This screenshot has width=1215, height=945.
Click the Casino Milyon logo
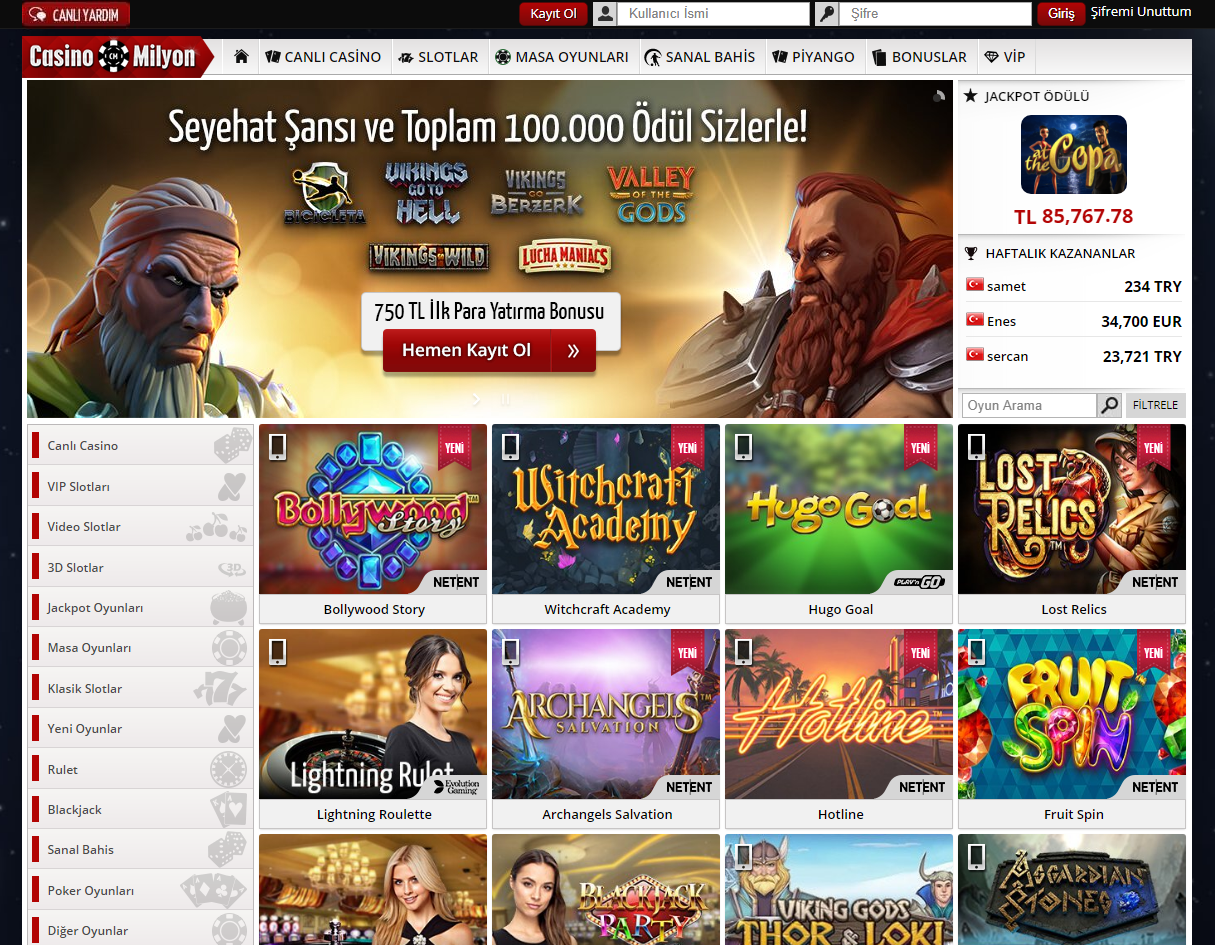coord(117,57)
